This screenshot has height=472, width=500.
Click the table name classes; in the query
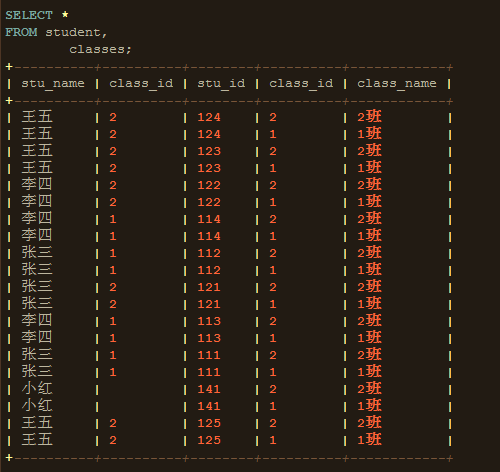pos(100,49)
